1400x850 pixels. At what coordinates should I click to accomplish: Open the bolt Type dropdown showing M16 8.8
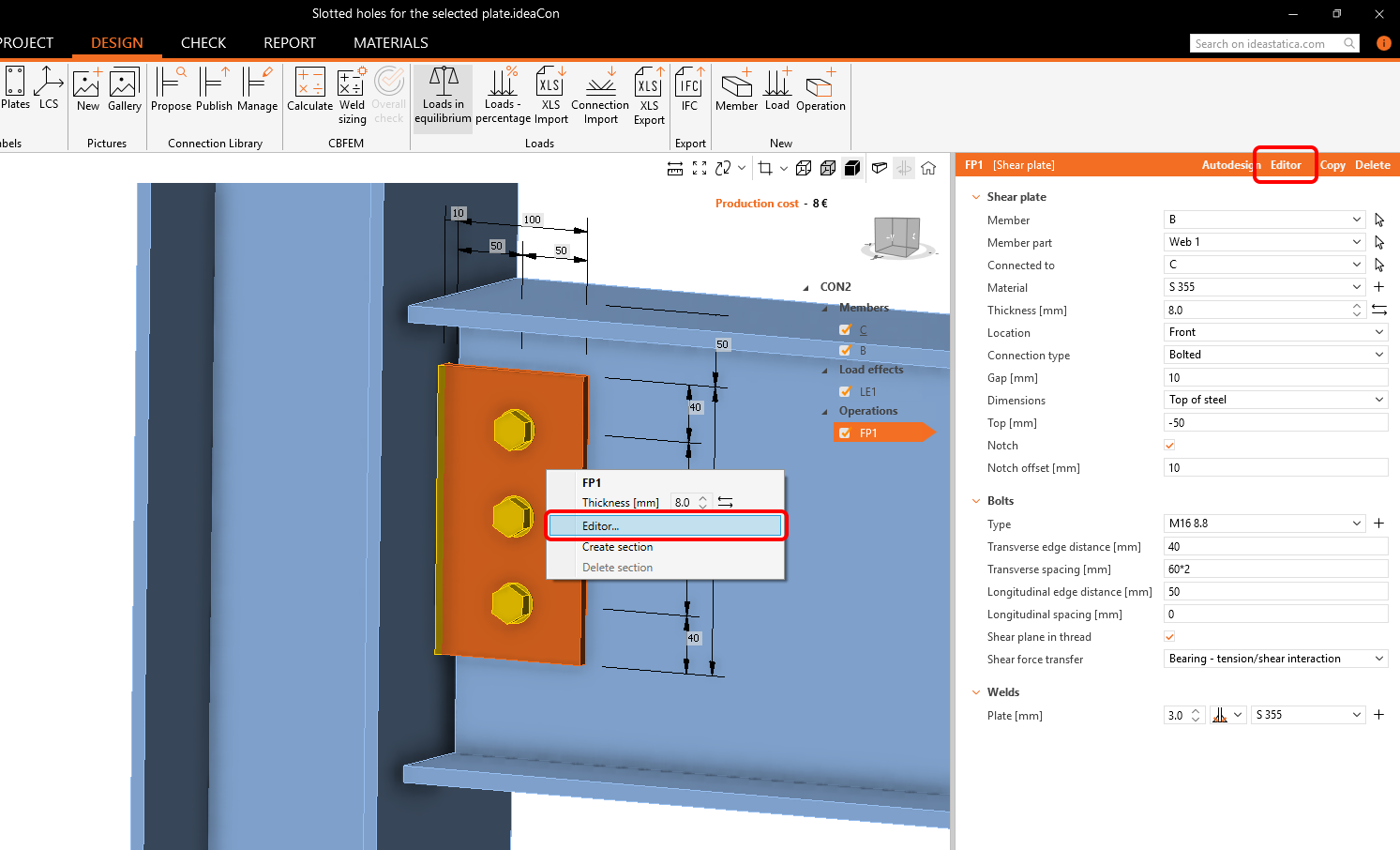tap(1264, 524)
